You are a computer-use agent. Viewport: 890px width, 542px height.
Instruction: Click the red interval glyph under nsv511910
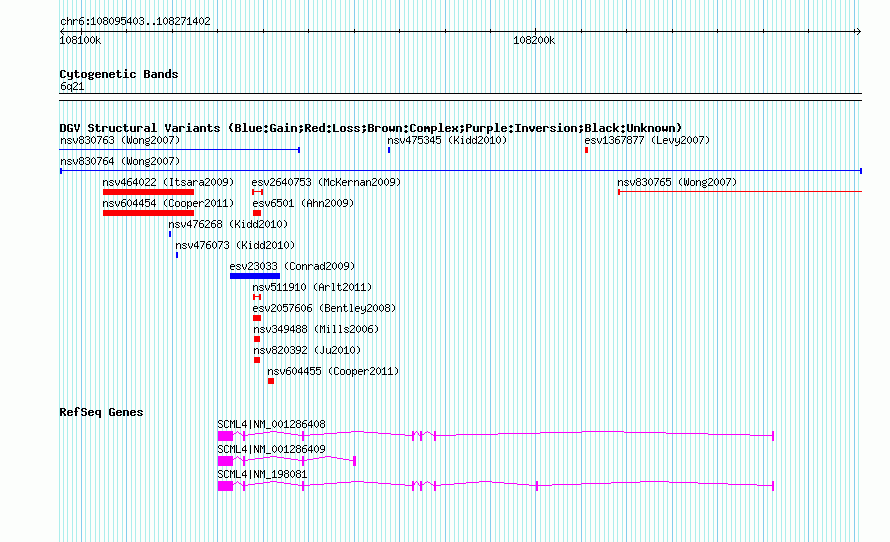pos(257,297)
